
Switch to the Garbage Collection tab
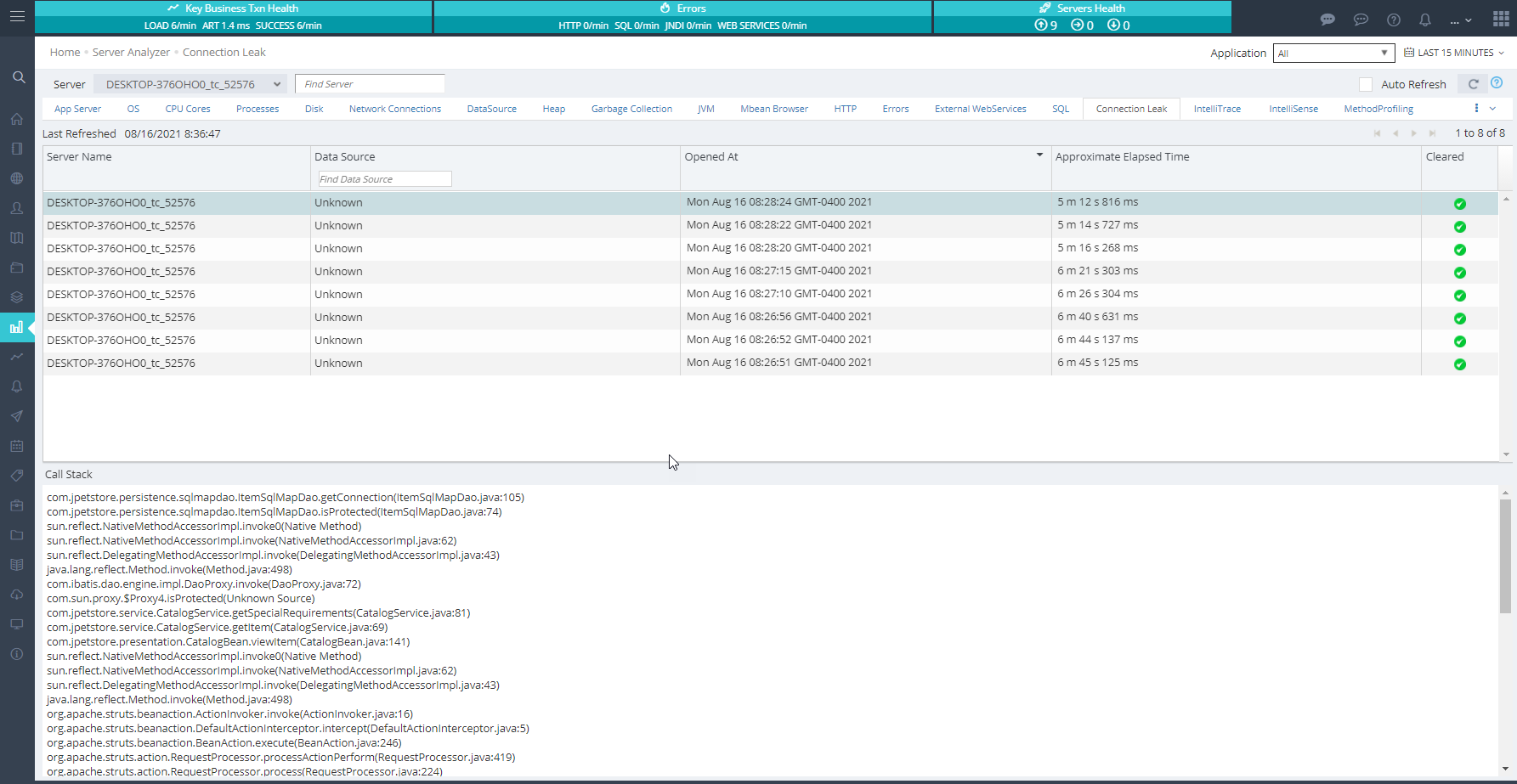pyautogui.click(x=631, y=109)
